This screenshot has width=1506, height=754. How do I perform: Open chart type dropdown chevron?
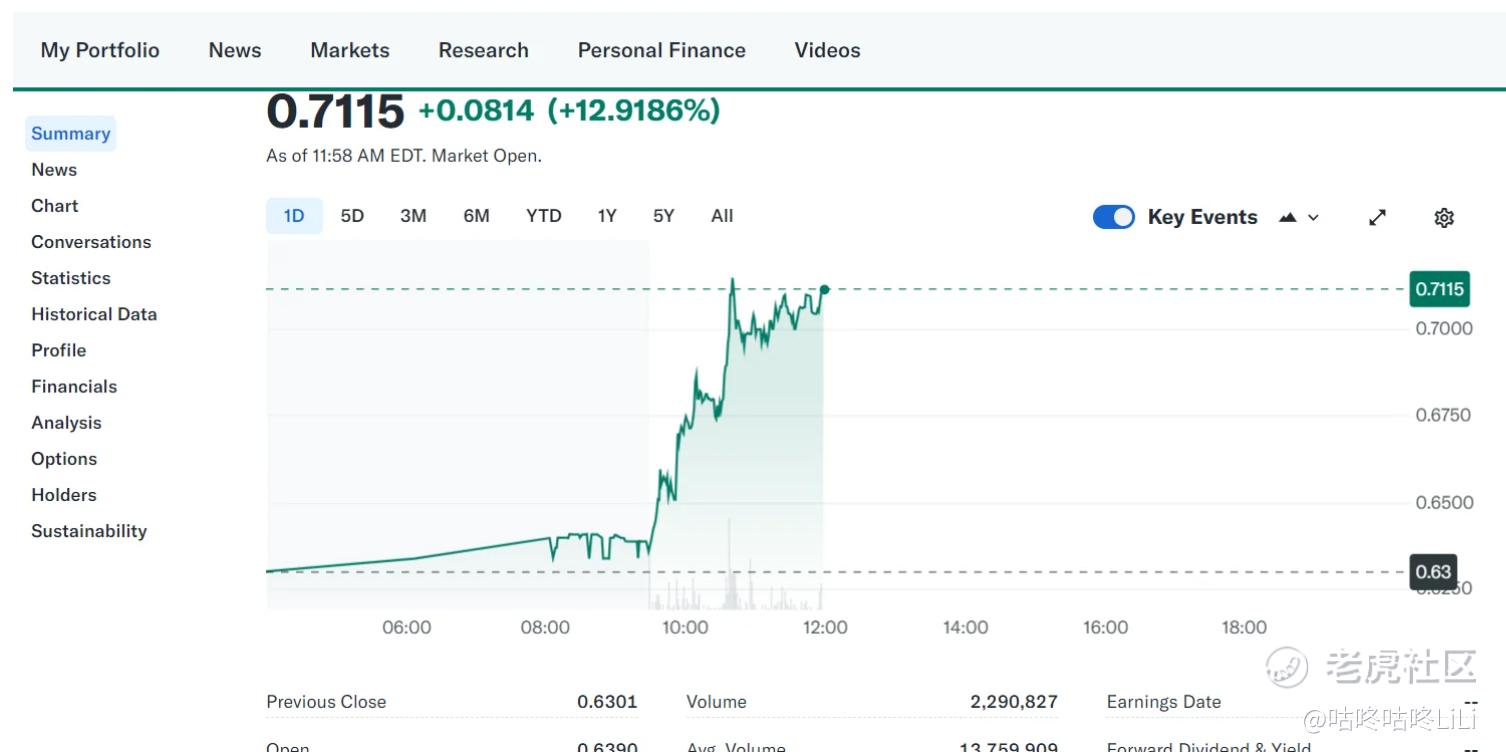coord(1313,217)
